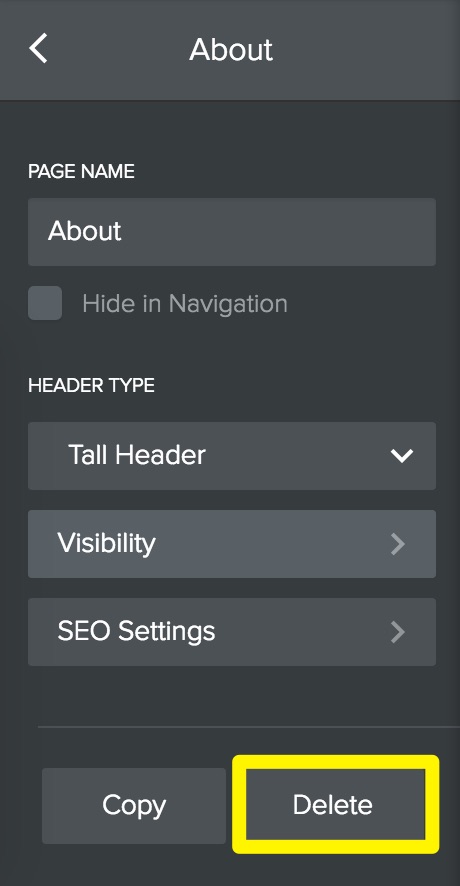Click the Tall Header text
The image size is (460, 886).
pos(137,455)
